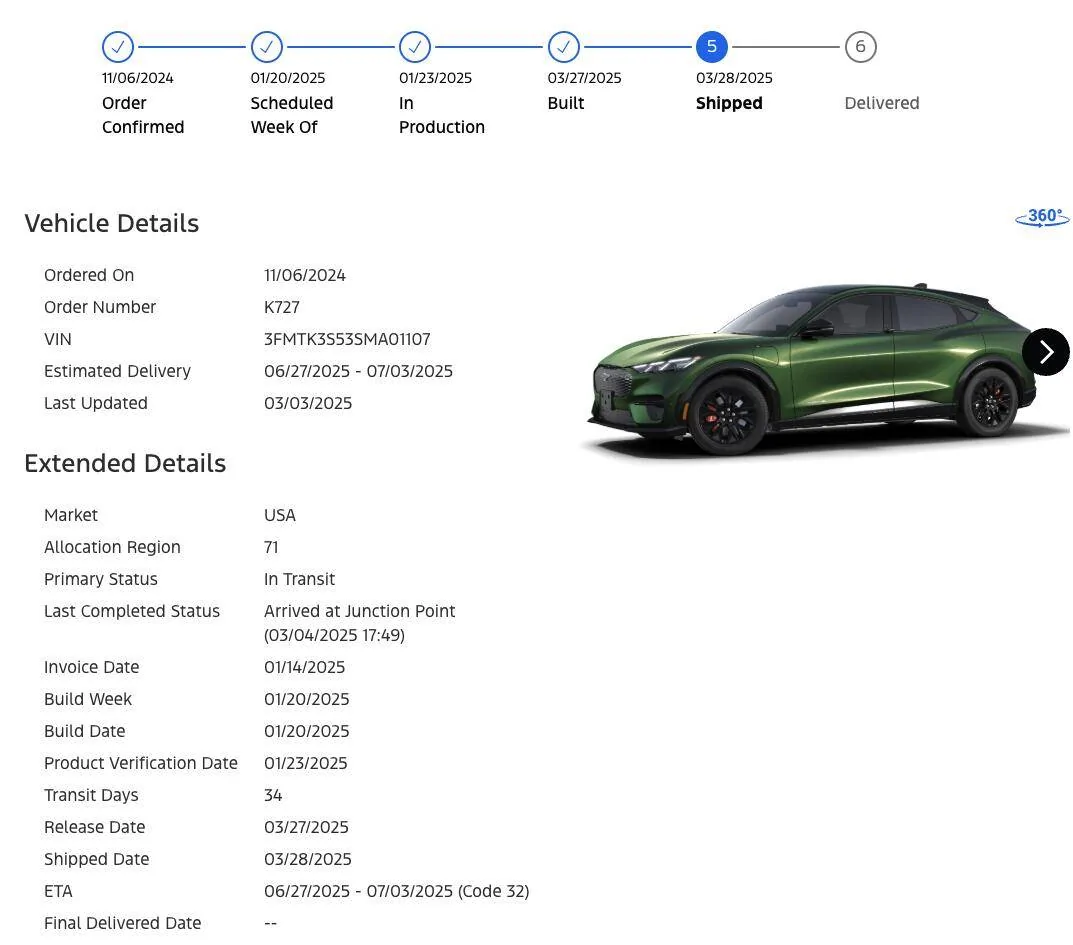Click the Order Confirmed step label
Viewport: 1073px width, 945px height.
[143, 115]
